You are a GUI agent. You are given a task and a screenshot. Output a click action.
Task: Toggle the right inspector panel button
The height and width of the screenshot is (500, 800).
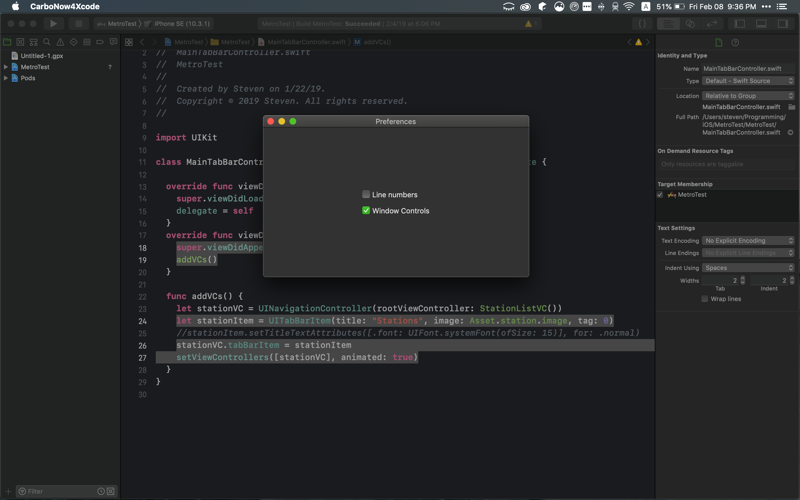(783, 23)
